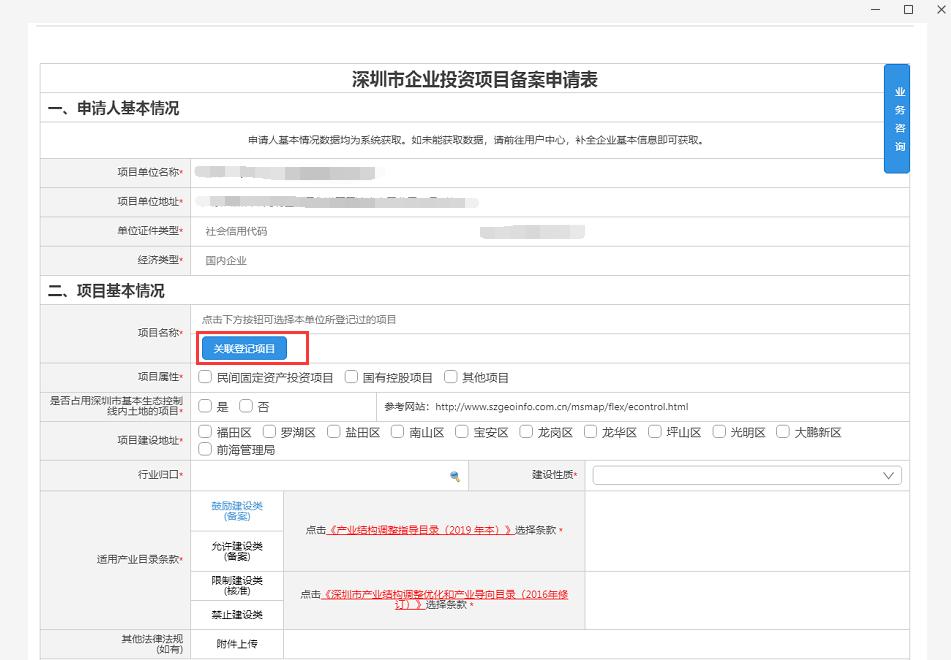Check the 民间固定资产投资项目 checkbox

(205, 377)
